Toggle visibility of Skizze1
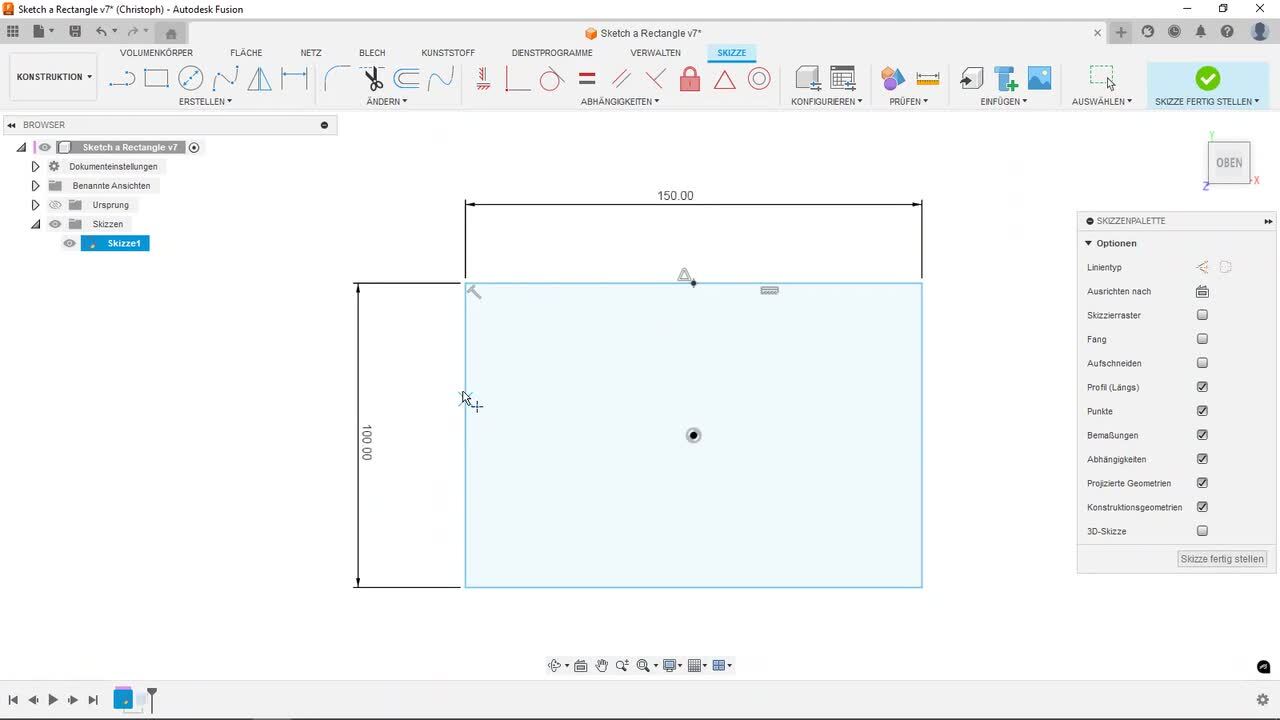1280x720 pixels. point(69,243)
